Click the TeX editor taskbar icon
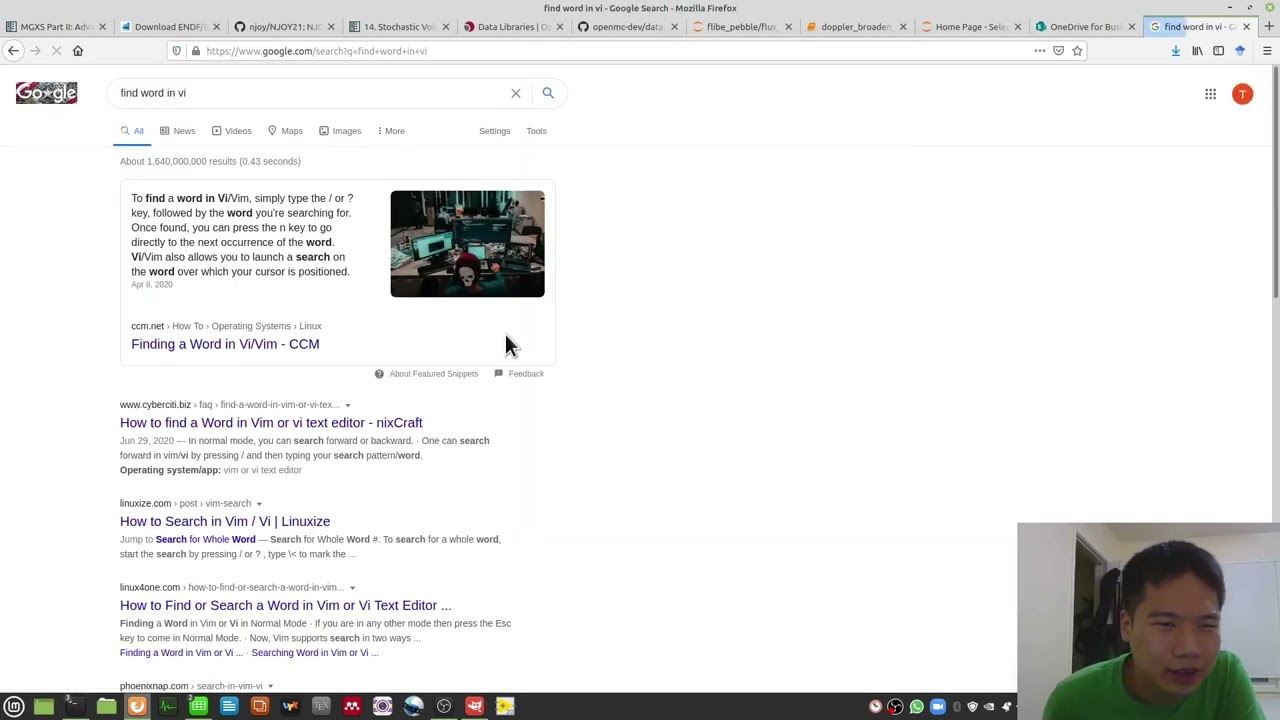 321,707
